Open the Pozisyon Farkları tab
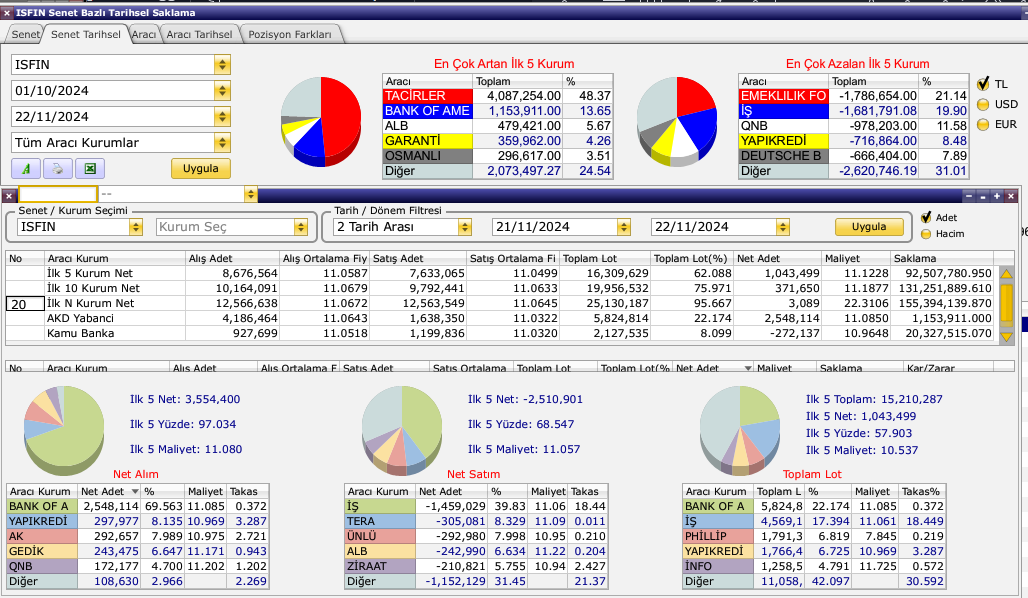 pyautogui.click(x=290, y=34)
